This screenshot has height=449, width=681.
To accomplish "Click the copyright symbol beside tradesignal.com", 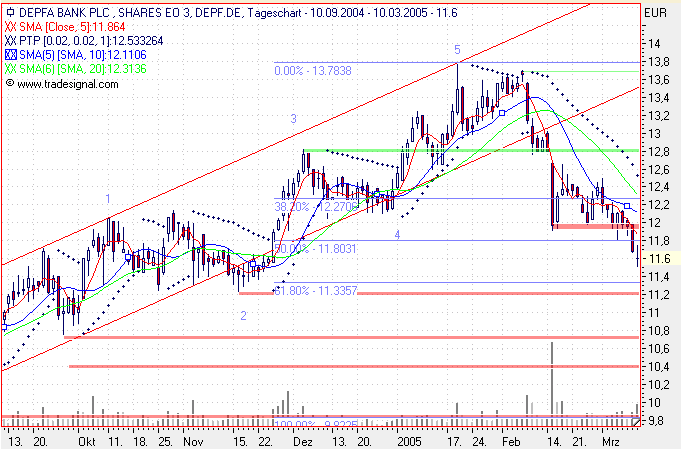I will [x=10, y=84].
